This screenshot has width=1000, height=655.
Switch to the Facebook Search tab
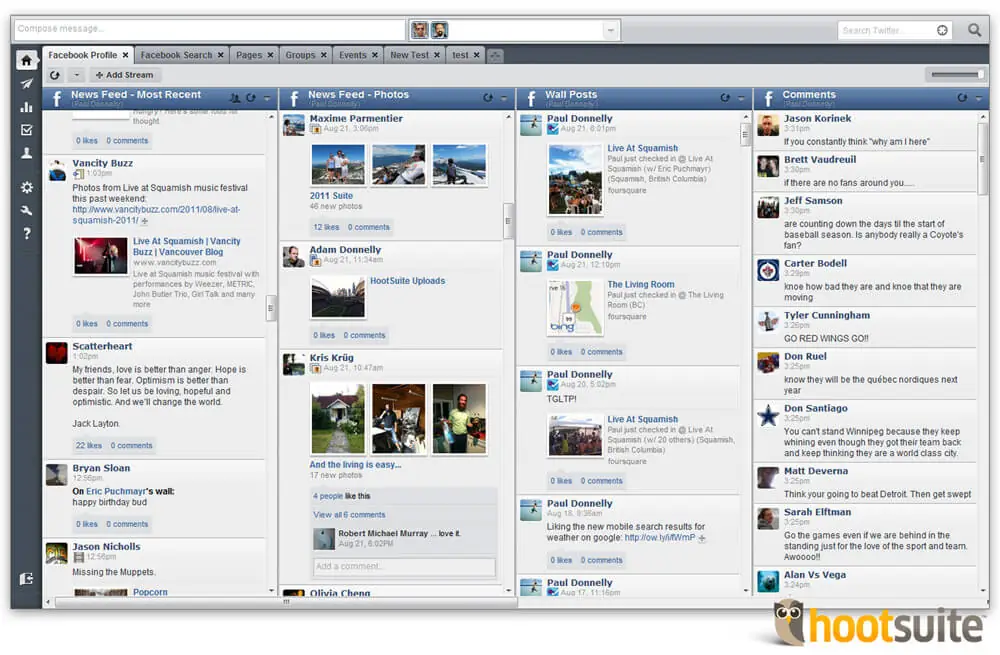pyautogui.click(x=176, y=55)
